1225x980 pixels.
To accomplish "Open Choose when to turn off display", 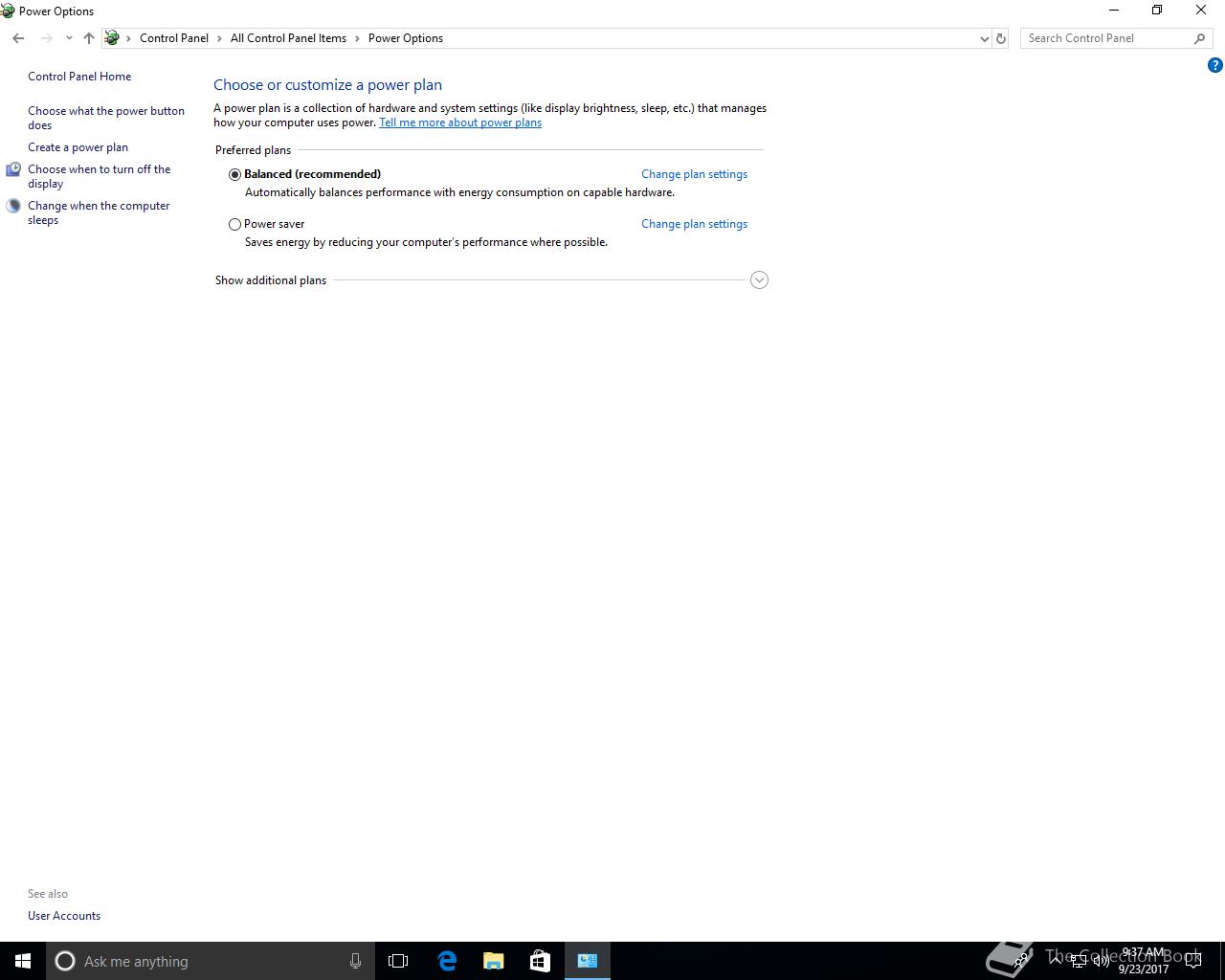I will click(100, 176).
